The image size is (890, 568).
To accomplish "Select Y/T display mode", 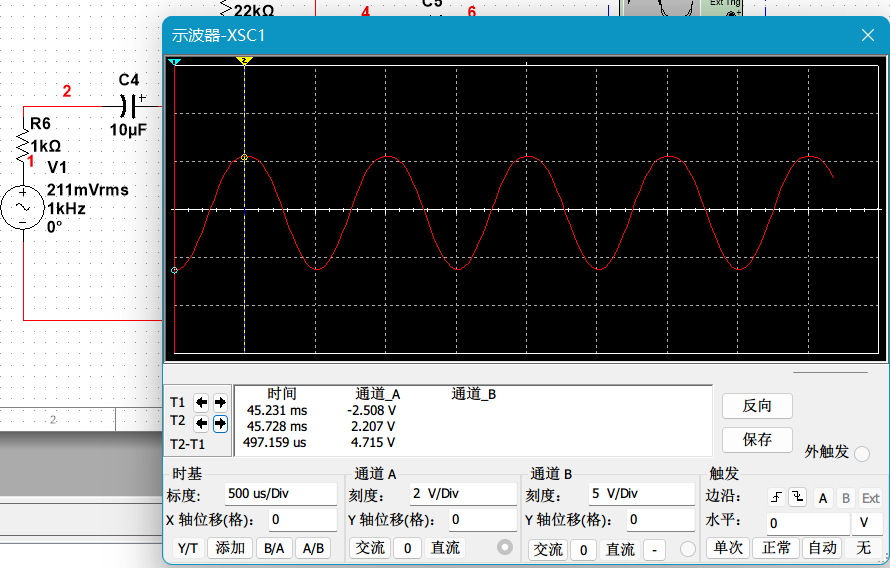I will tap(187, 548).
